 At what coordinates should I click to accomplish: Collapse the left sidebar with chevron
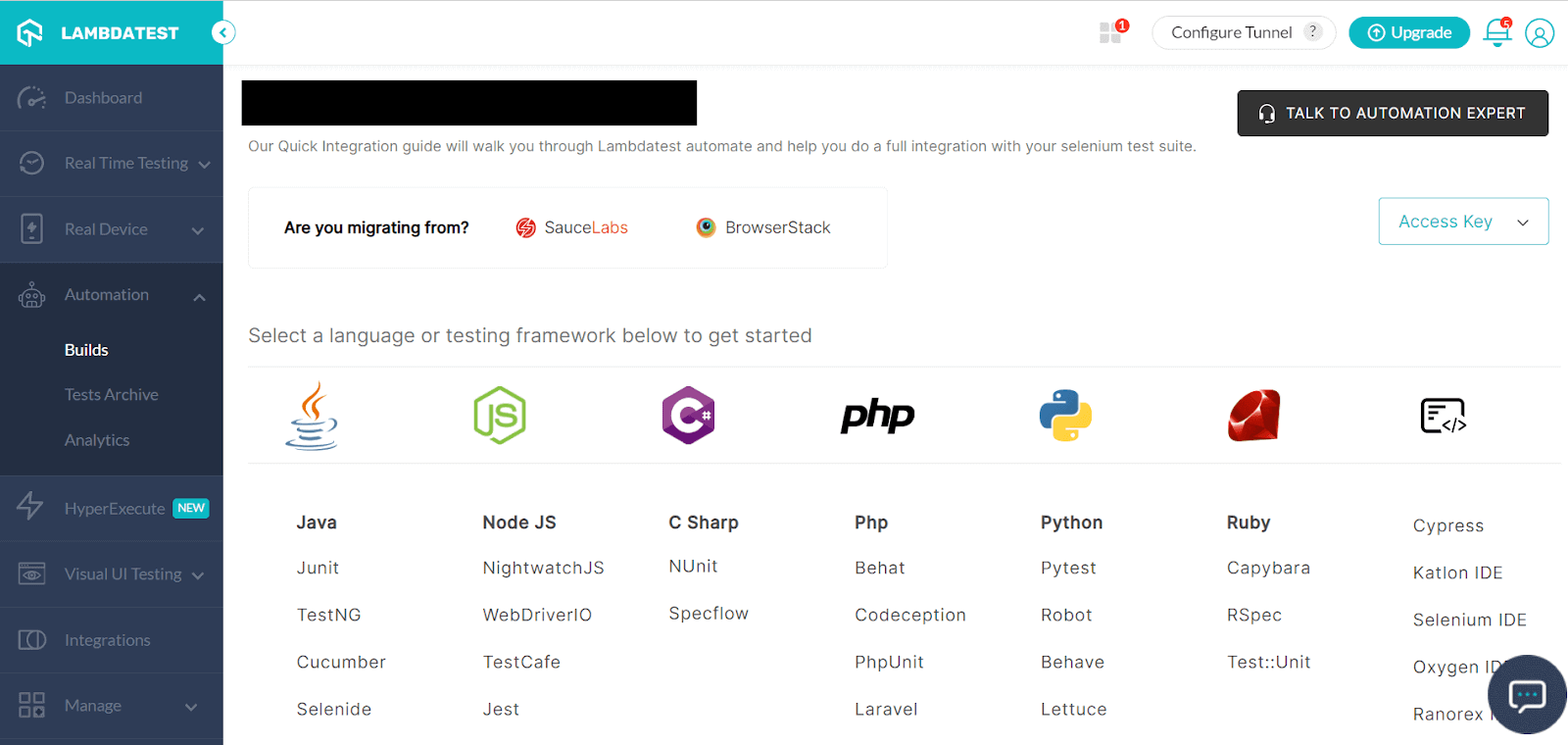pos(223,32)
